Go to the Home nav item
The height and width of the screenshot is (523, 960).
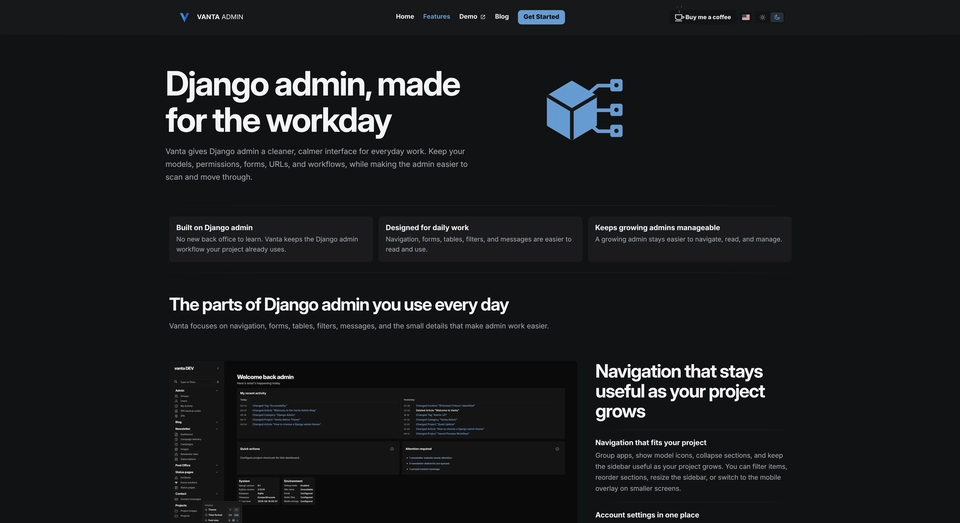click(405, 17)
